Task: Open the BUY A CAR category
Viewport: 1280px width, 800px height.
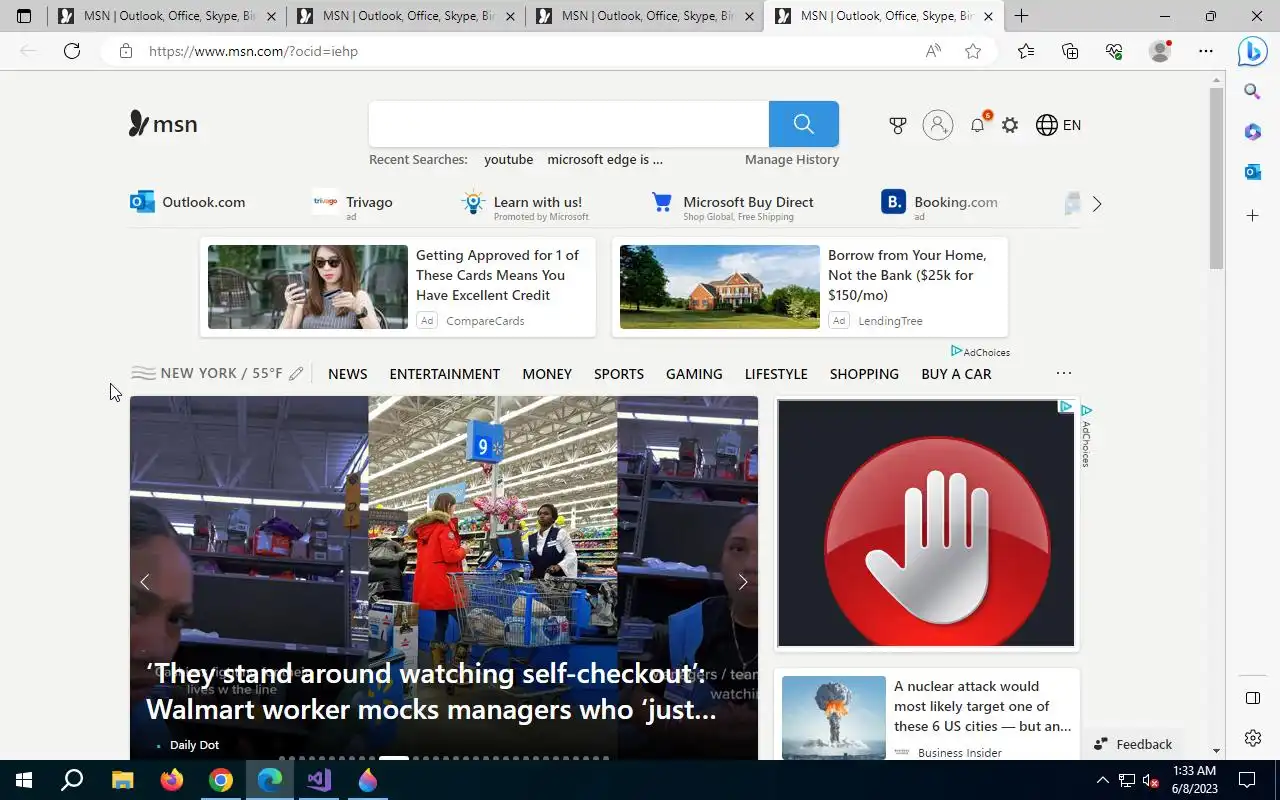Action: click(956, 374)
